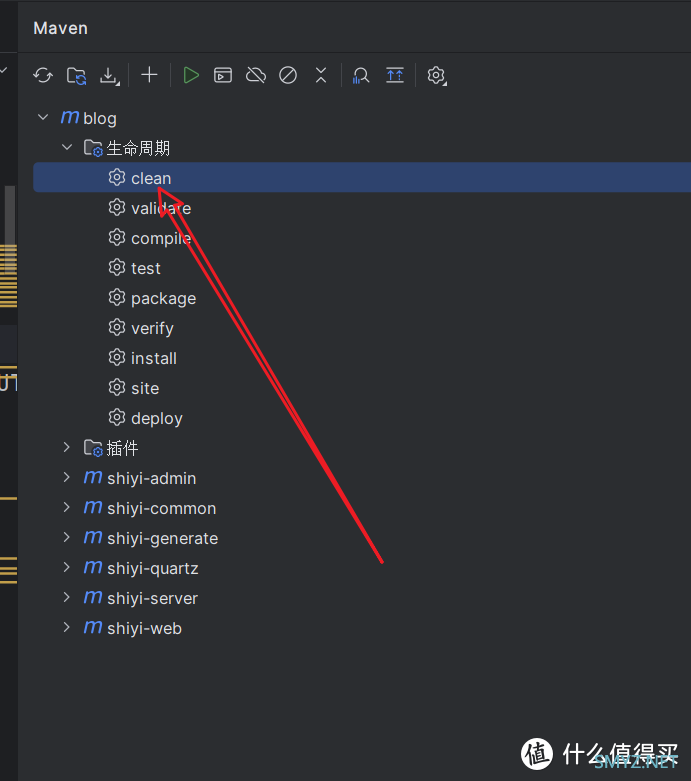Image resolution: width=691 pixels, height=781 pixels.
Task: Select the clean lifecycle goal
Action: (x=362, y=177)
